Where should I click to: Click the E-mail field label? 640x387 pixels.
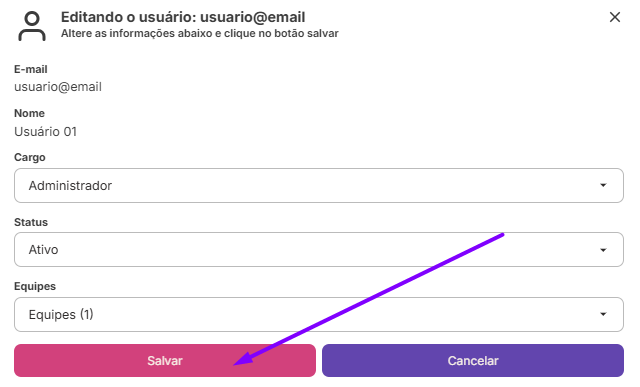(x=31, y=69)
